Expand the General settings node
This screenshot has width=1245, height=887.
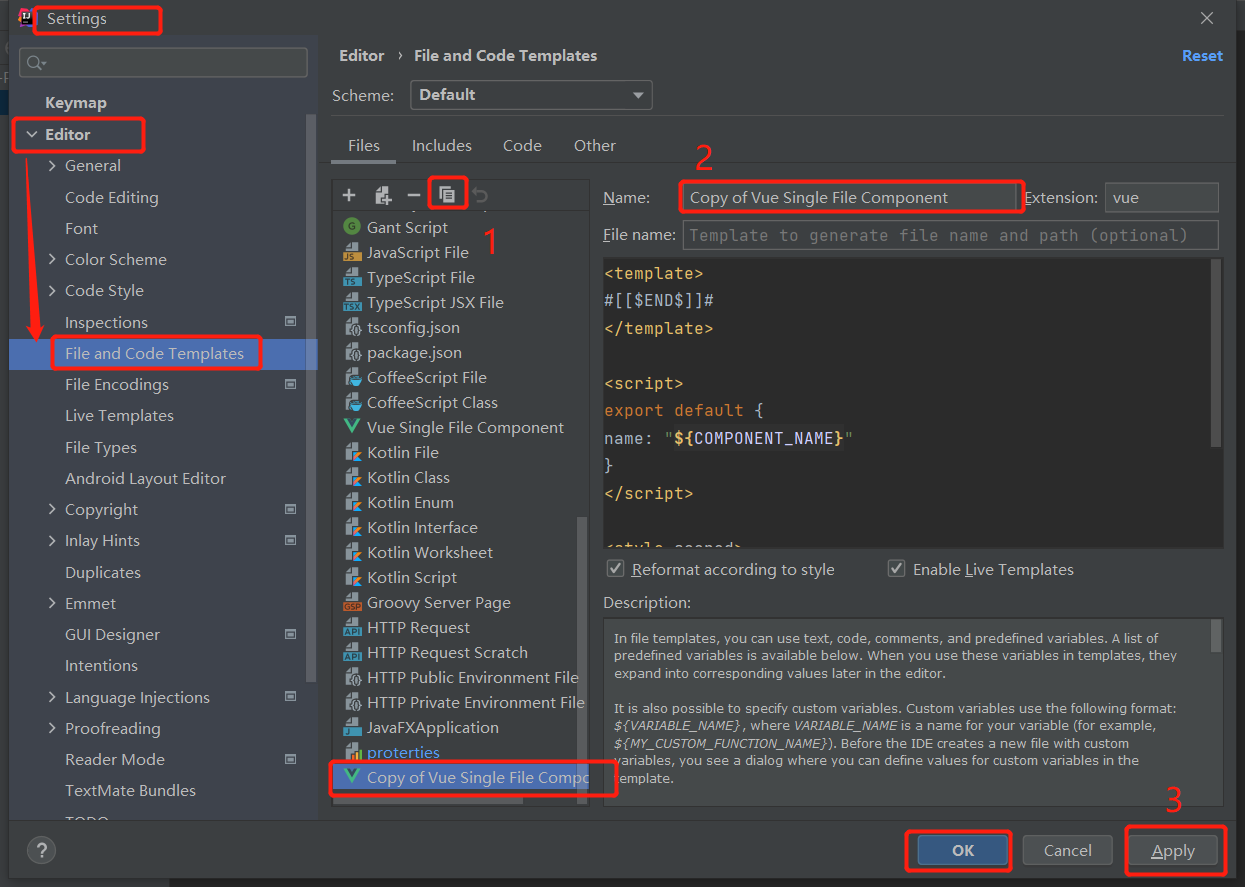tap(52, 166)
